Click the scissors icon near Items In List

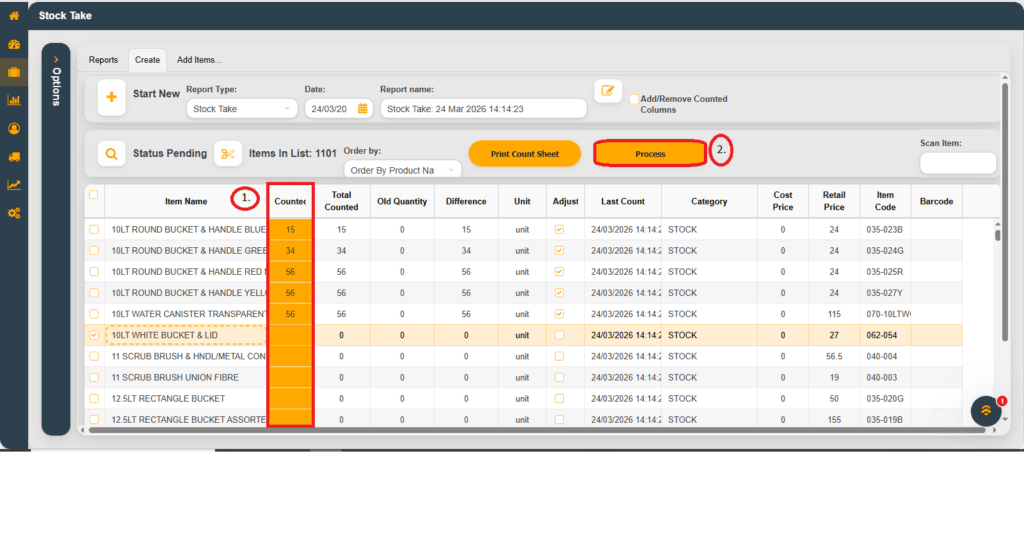(x=228, y=154)
